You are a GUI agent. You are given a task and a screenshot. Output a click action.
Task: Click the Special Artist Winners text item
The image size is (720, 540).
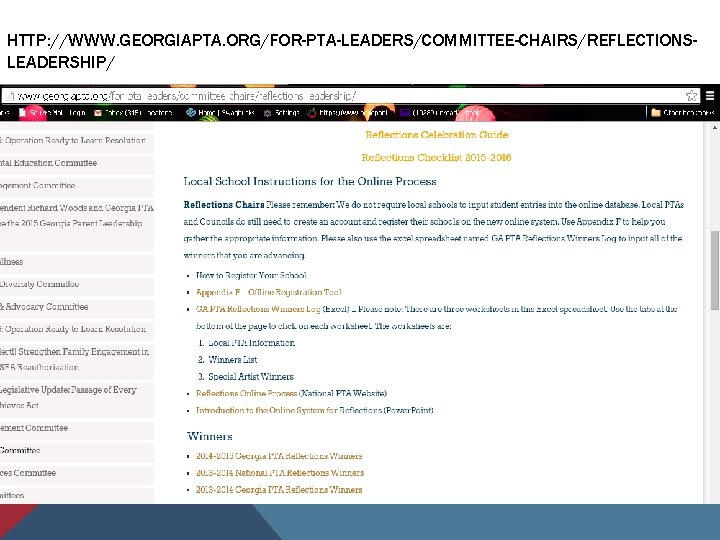251,377
